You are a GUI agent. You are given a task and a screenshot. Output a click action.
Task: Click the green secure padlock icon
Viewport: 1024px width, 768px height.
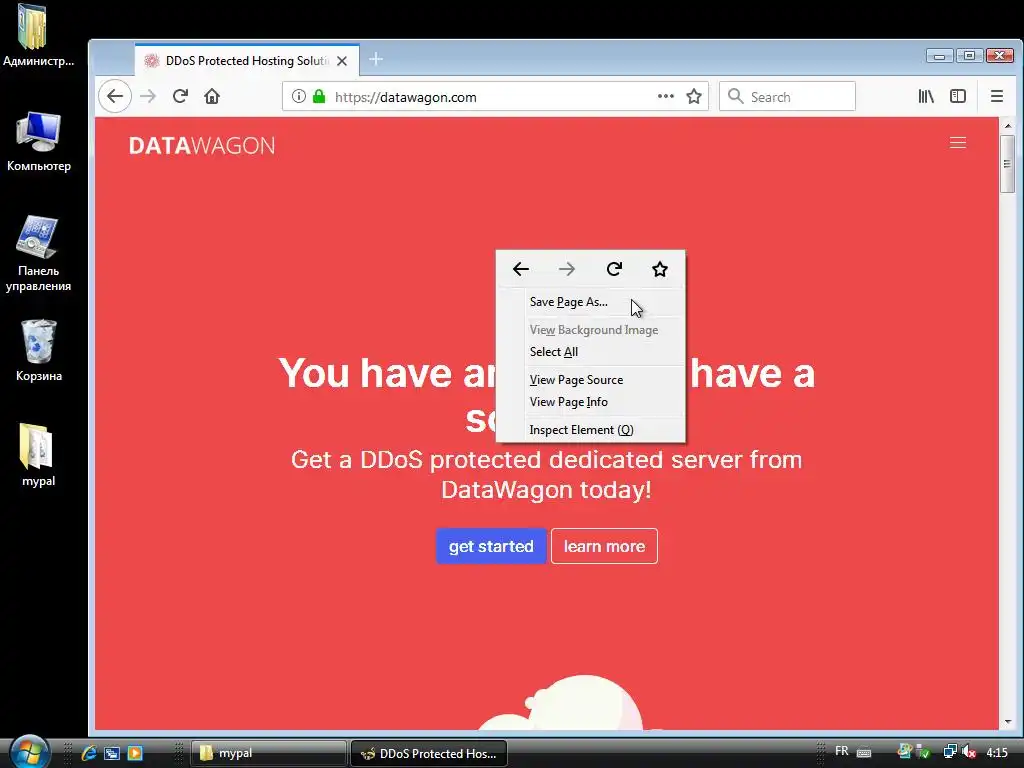319,97
